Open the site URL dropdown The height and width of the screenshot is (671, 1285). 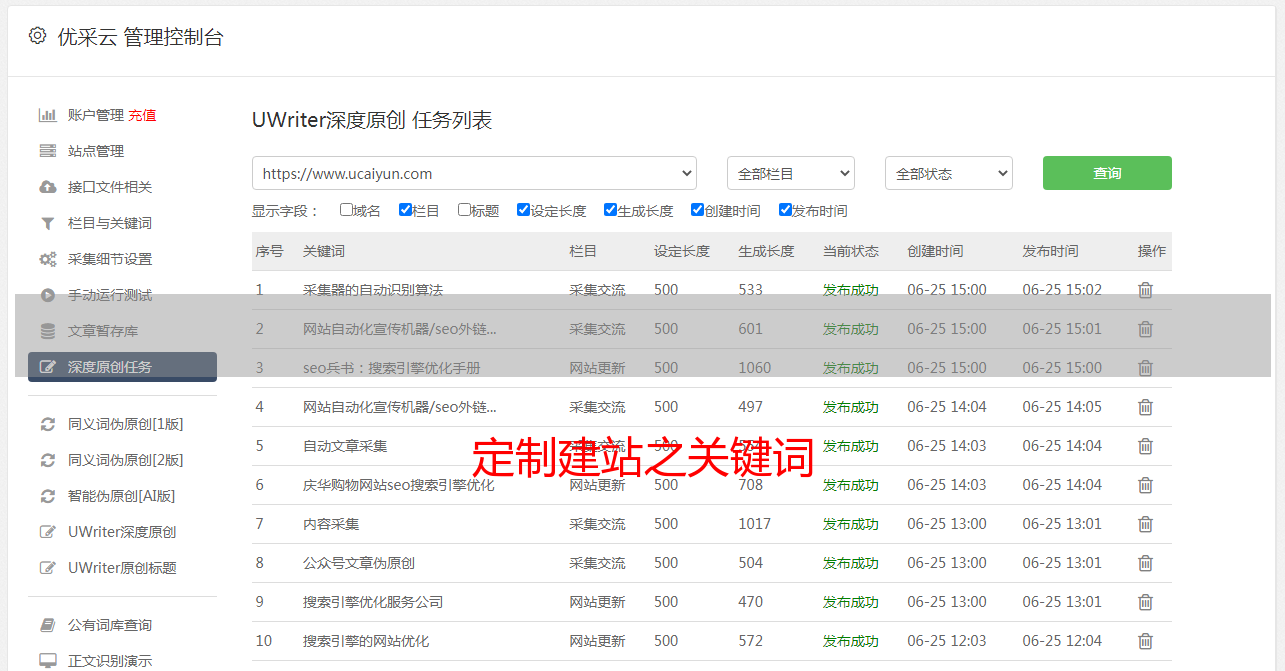click(474, 173)
